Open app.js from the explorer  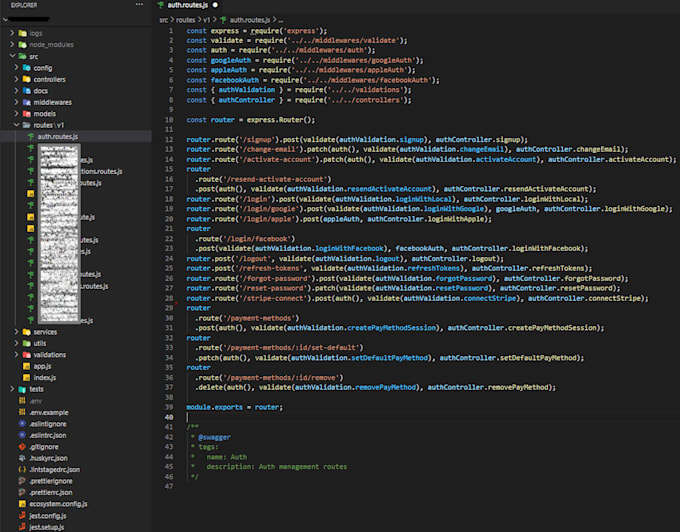[42, 366]
